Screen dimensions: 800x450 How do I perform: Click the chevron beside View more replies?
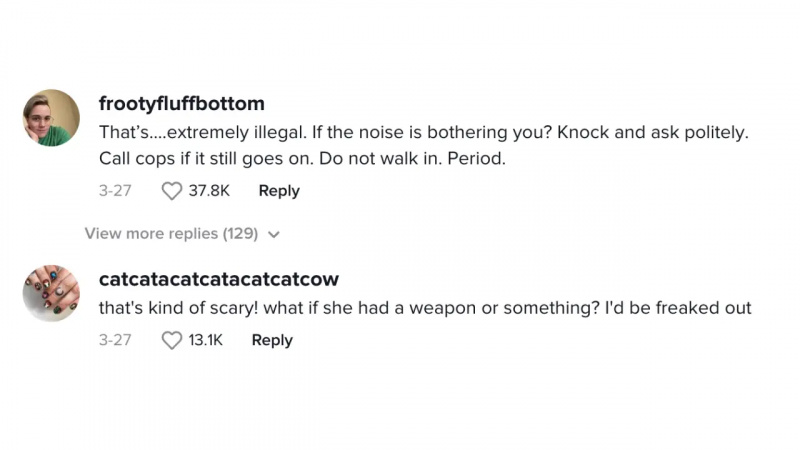click(274, 235)
